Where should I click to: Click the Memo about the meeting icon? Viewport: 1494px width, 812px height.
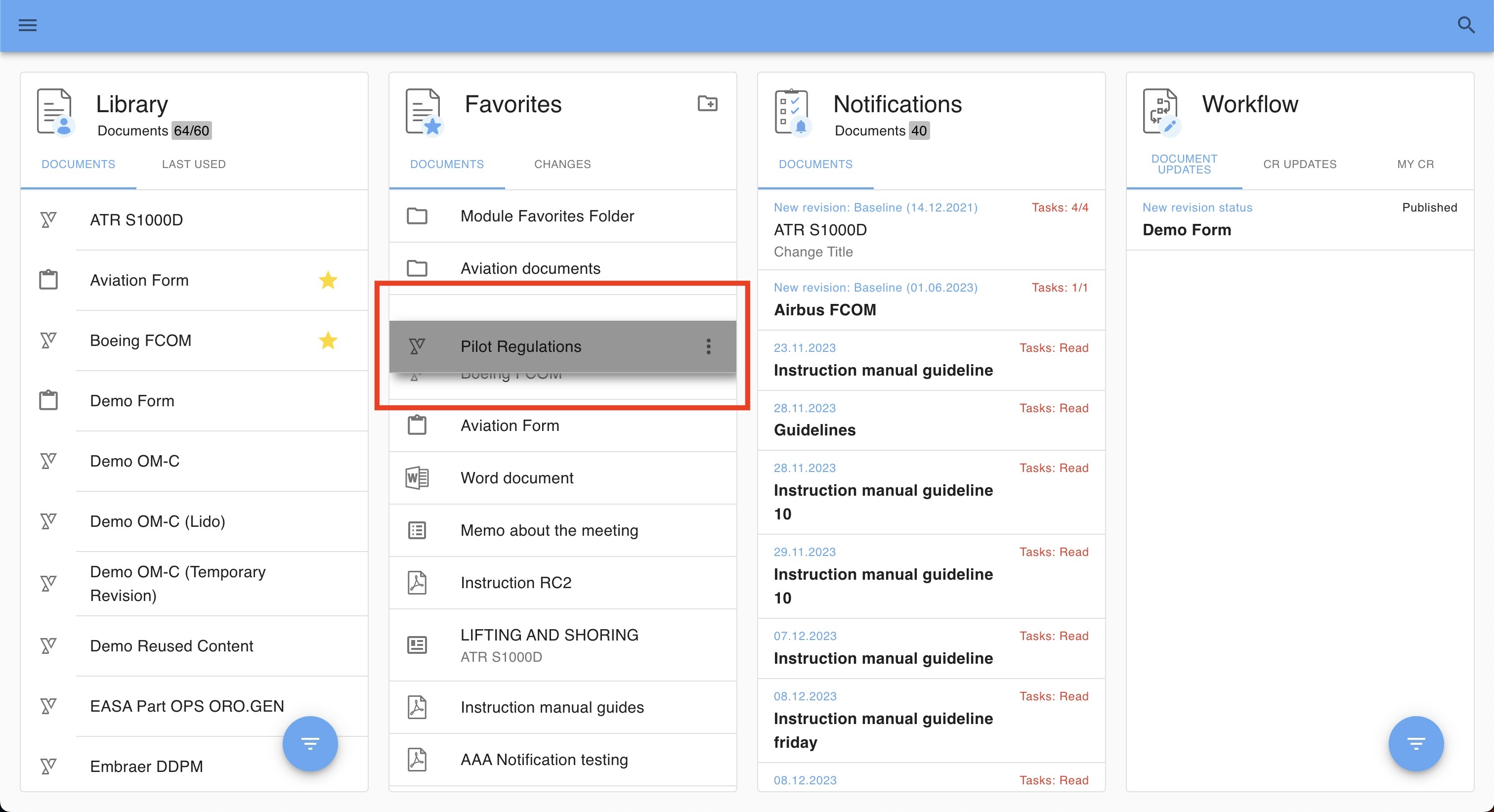coord(417,530)
